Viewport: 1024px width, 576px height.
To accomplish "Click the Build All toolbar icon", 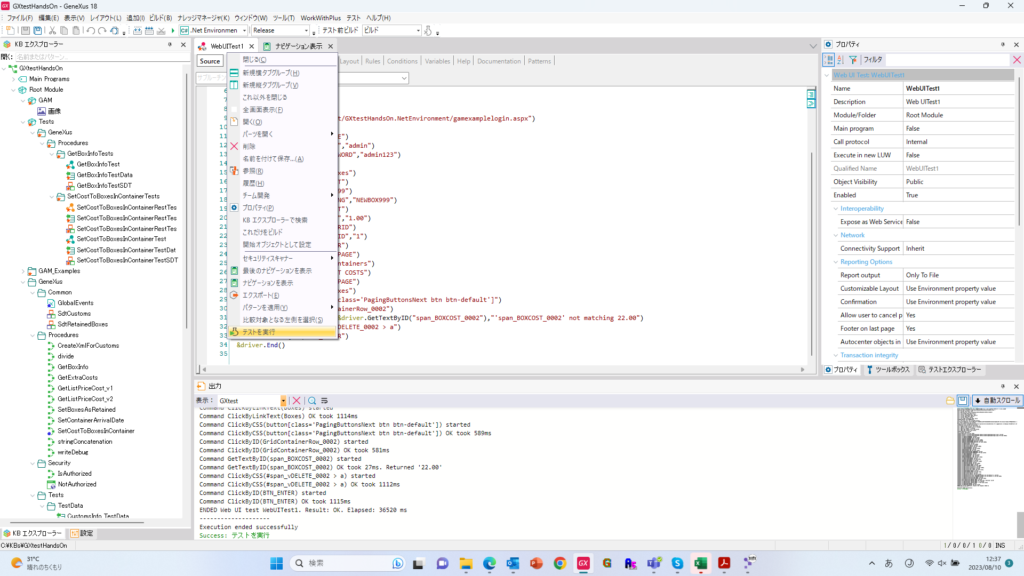I will [150, 31].
